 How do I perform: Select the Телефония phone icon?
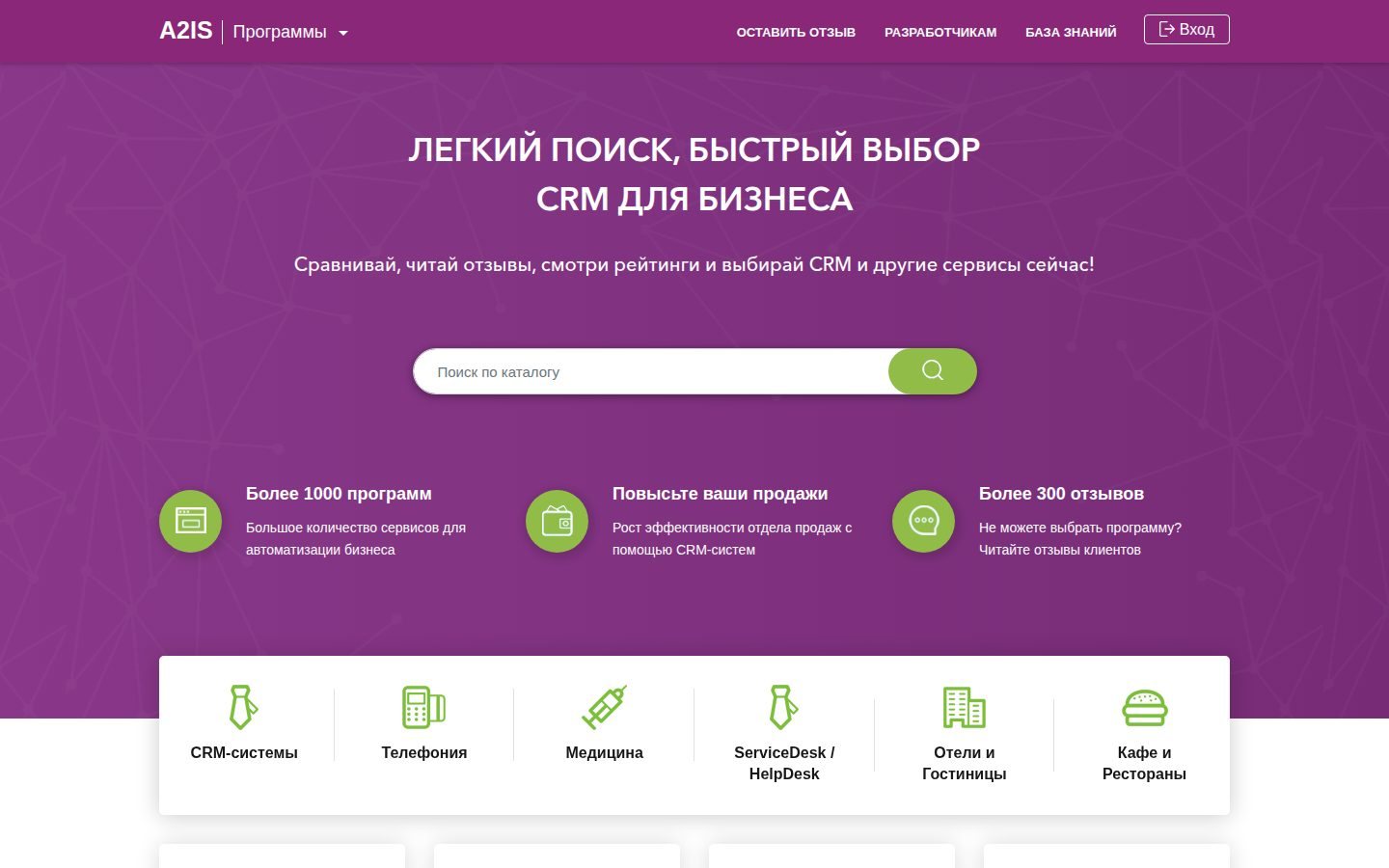[x=423, y=707]
